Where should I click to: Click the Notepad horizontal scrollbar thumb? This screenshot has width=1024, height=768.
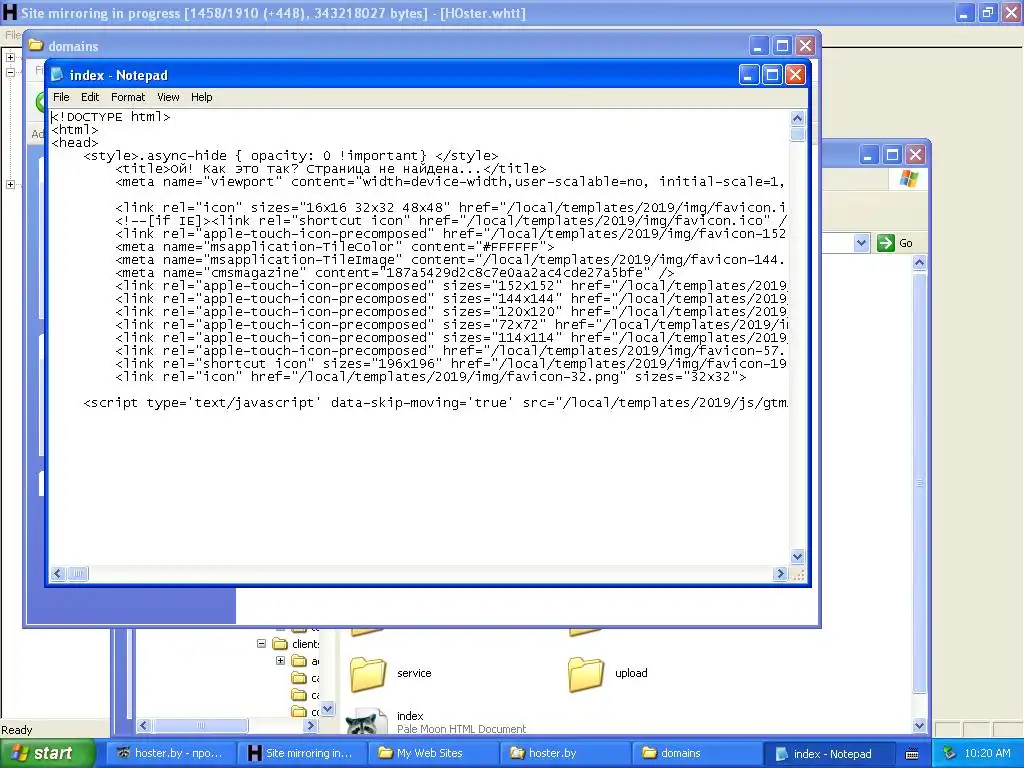(x=77, y=573)
